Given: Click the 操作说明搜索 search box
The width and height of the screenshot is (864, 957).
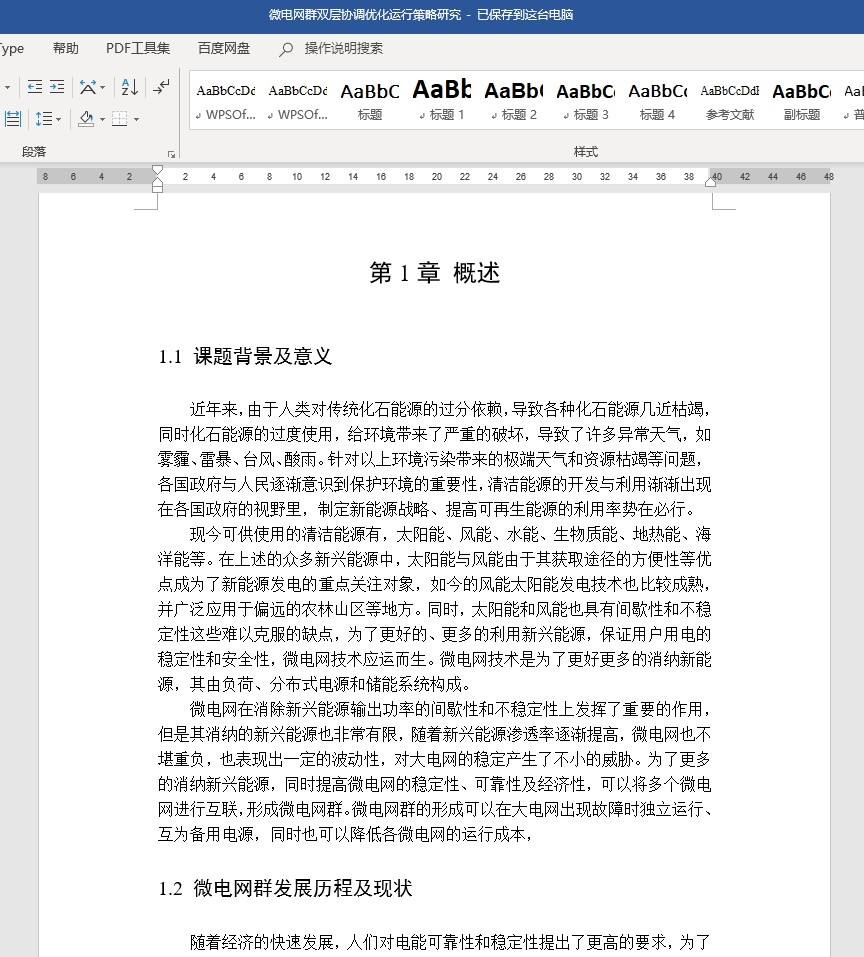Looking at the screenshot, I should [x=344, y=48].
